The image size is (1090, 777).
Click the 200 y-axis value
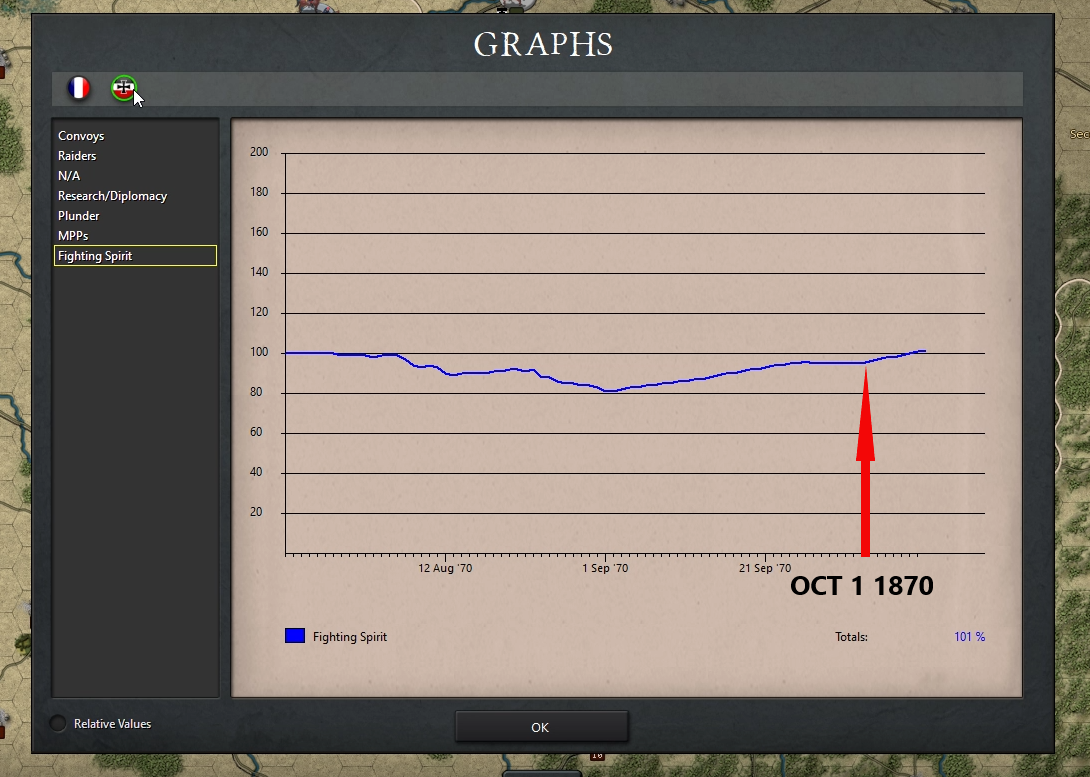pyautogui.click(x=259, y=152)
